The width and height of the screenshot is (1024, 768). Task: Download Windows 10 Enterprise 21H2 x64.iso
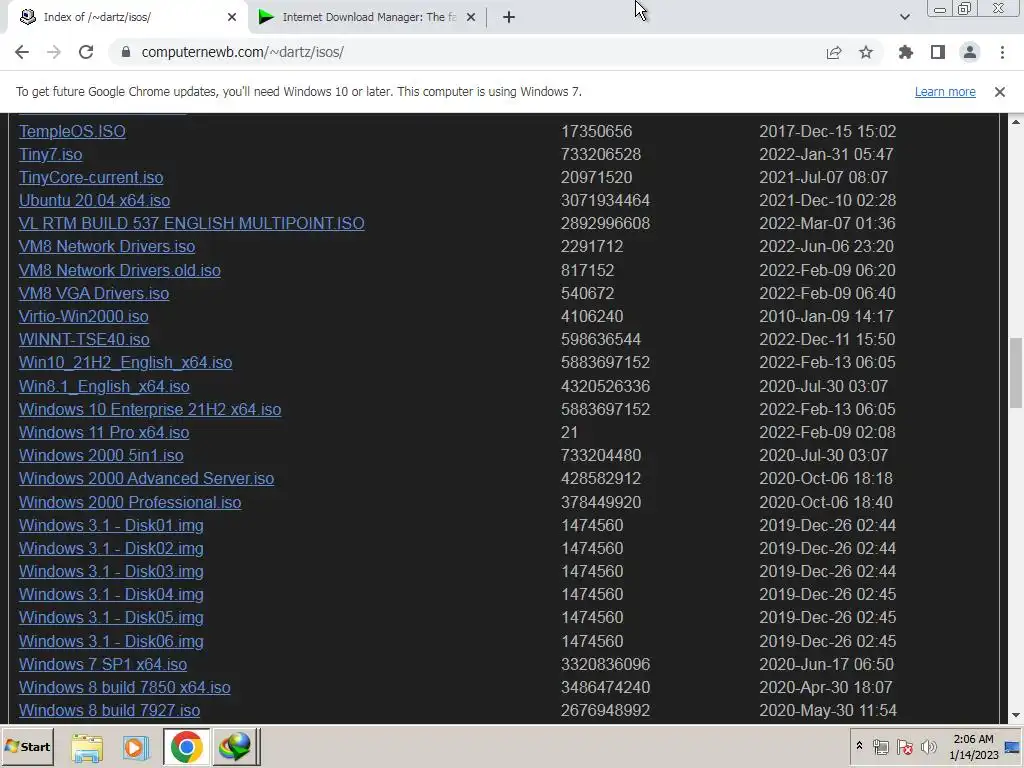(x=150, y=409)
